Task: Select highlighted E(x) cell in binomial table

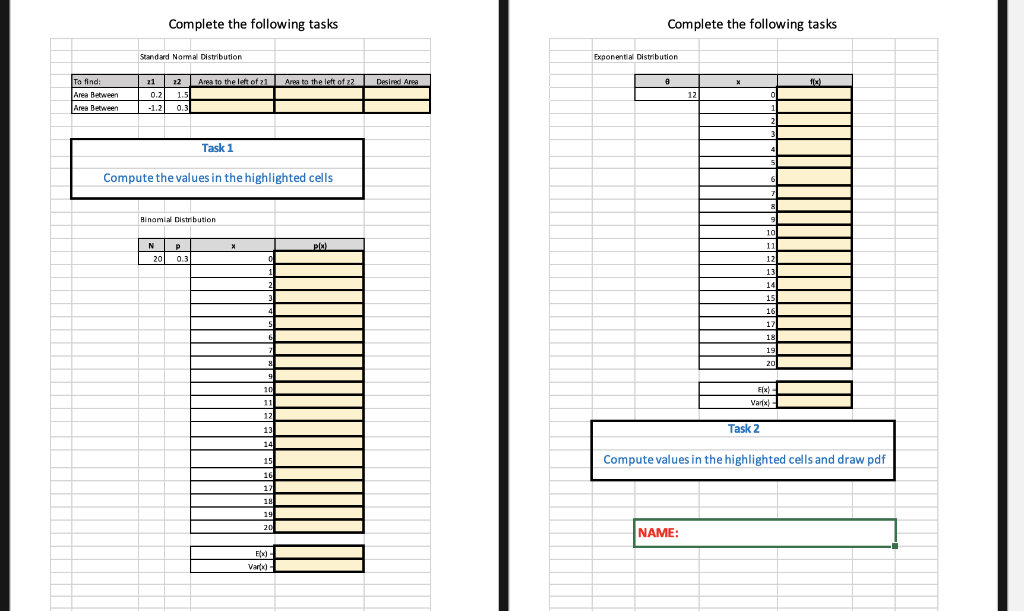Action: coord(319,552)
